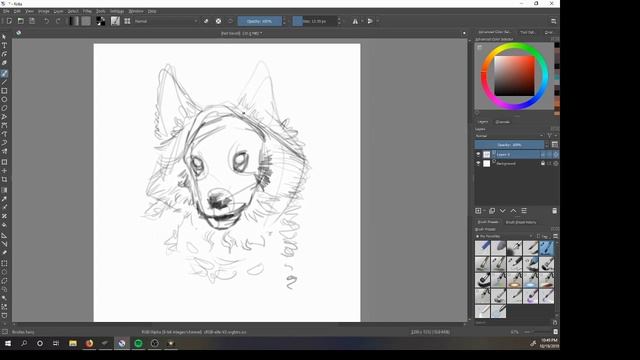Screen dimensions: 640x360
Task: Open the brush presets chooser grid
Action: [x=127, y=21]
